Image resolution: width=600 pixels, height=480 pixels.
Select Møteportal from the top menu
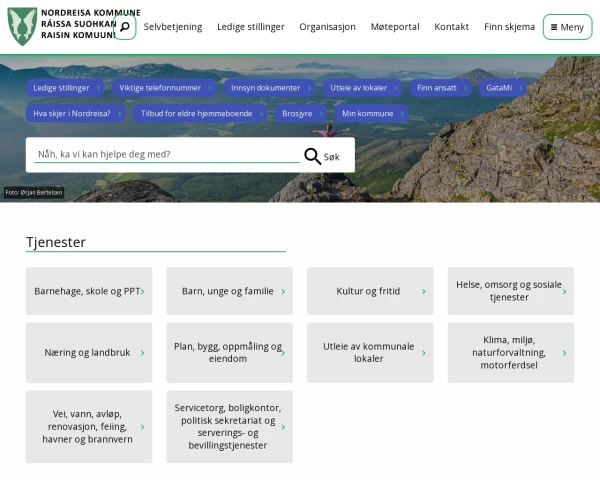click(395, 27)
